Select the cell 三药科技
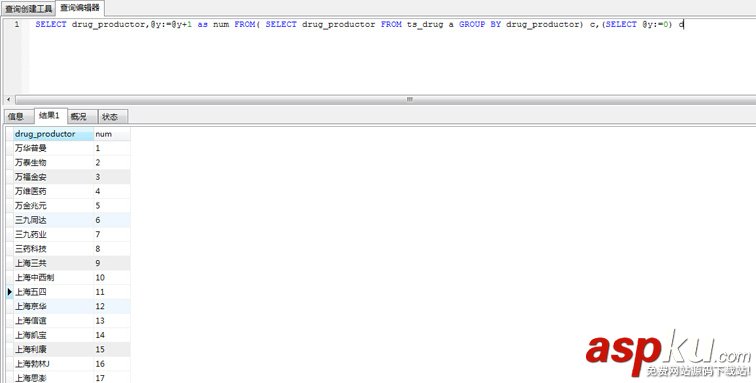756x383 pixels. point(54,248)
